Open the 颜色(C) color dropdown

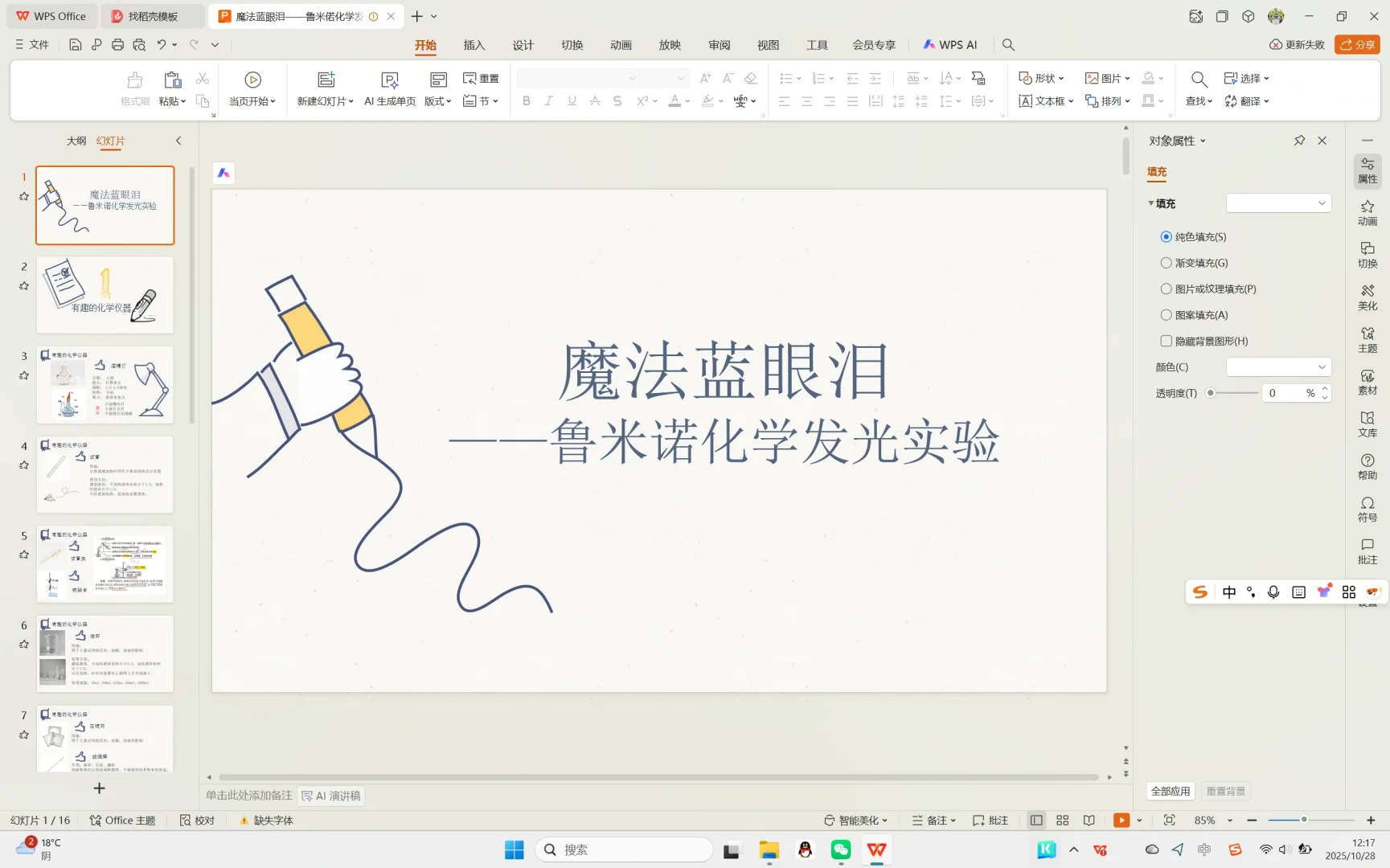click(x=1278, y=366)
